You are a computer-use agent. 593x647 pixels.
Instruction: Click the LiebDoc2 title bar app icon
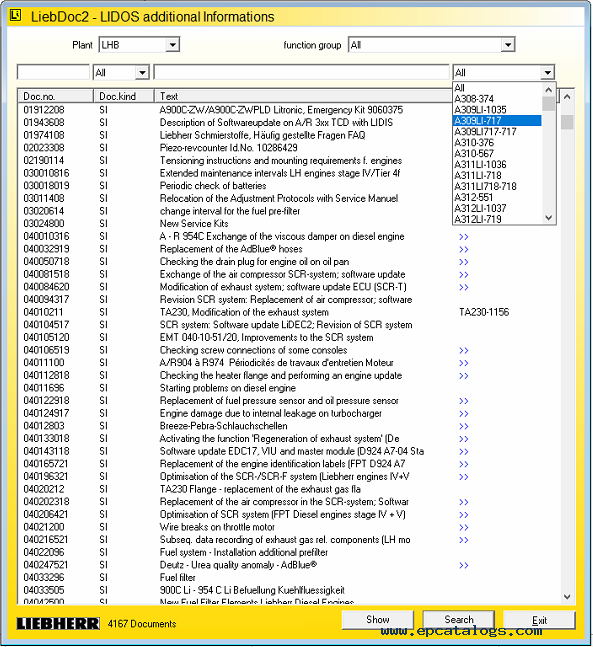(x=15, y=16)
